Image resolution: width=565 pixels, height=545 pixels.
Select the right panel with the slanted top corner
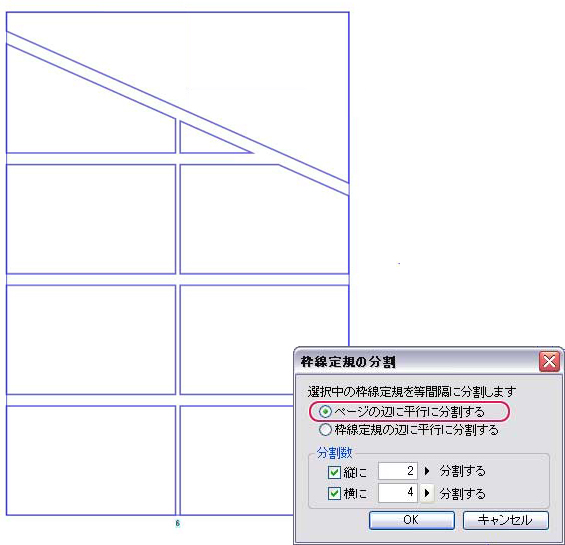pos(264,223)
